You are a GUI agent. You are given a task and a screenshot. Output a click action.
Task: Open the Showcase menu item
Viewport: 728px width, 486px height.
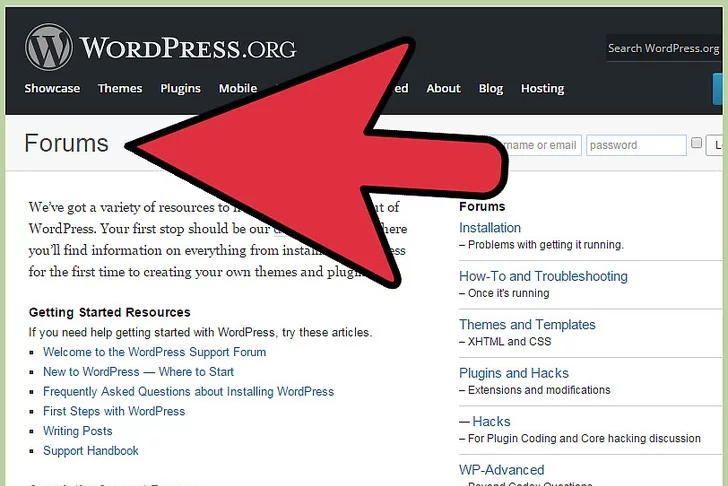tap(52, 88)
